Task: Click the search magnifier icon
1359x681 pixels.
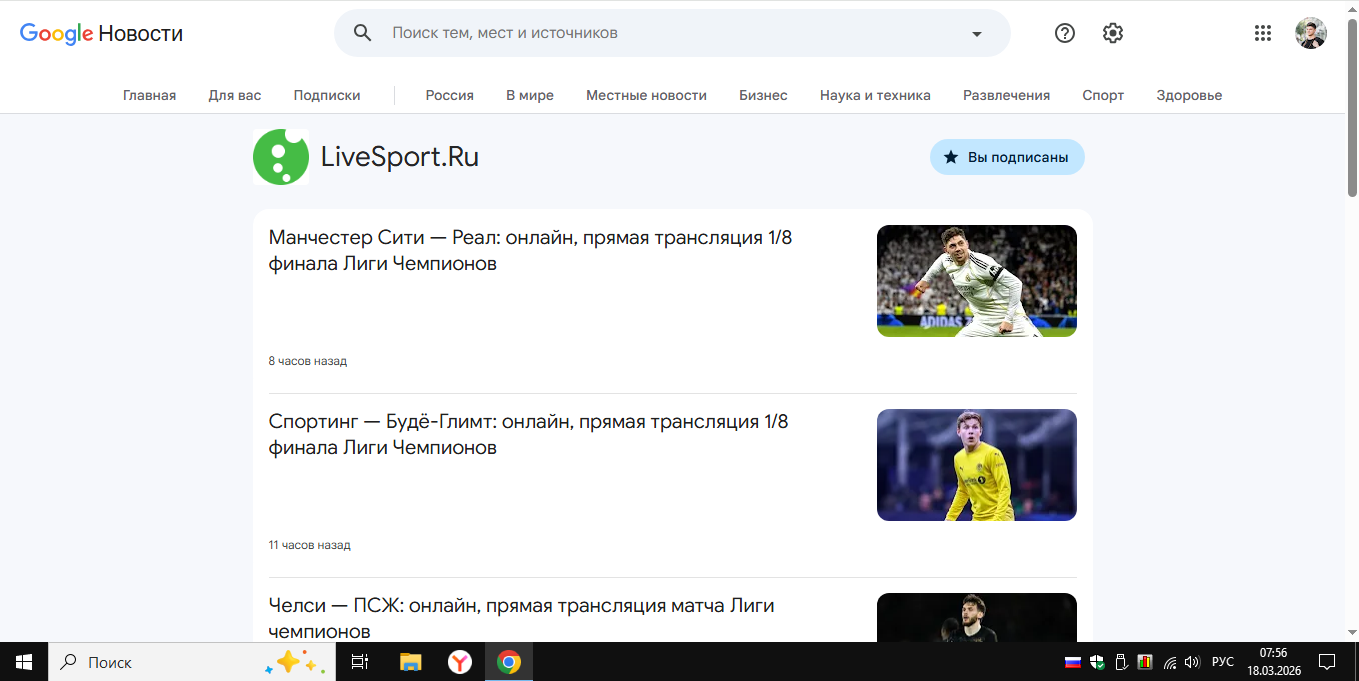Action: coord(363,33)
